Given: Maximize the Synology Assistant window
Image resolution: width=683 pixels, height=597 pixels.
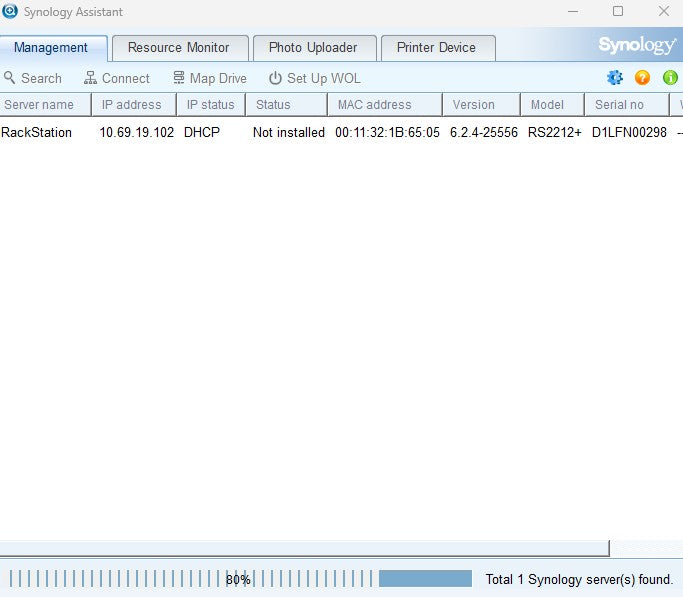Looking at the screenshot, I should (618, 11).
